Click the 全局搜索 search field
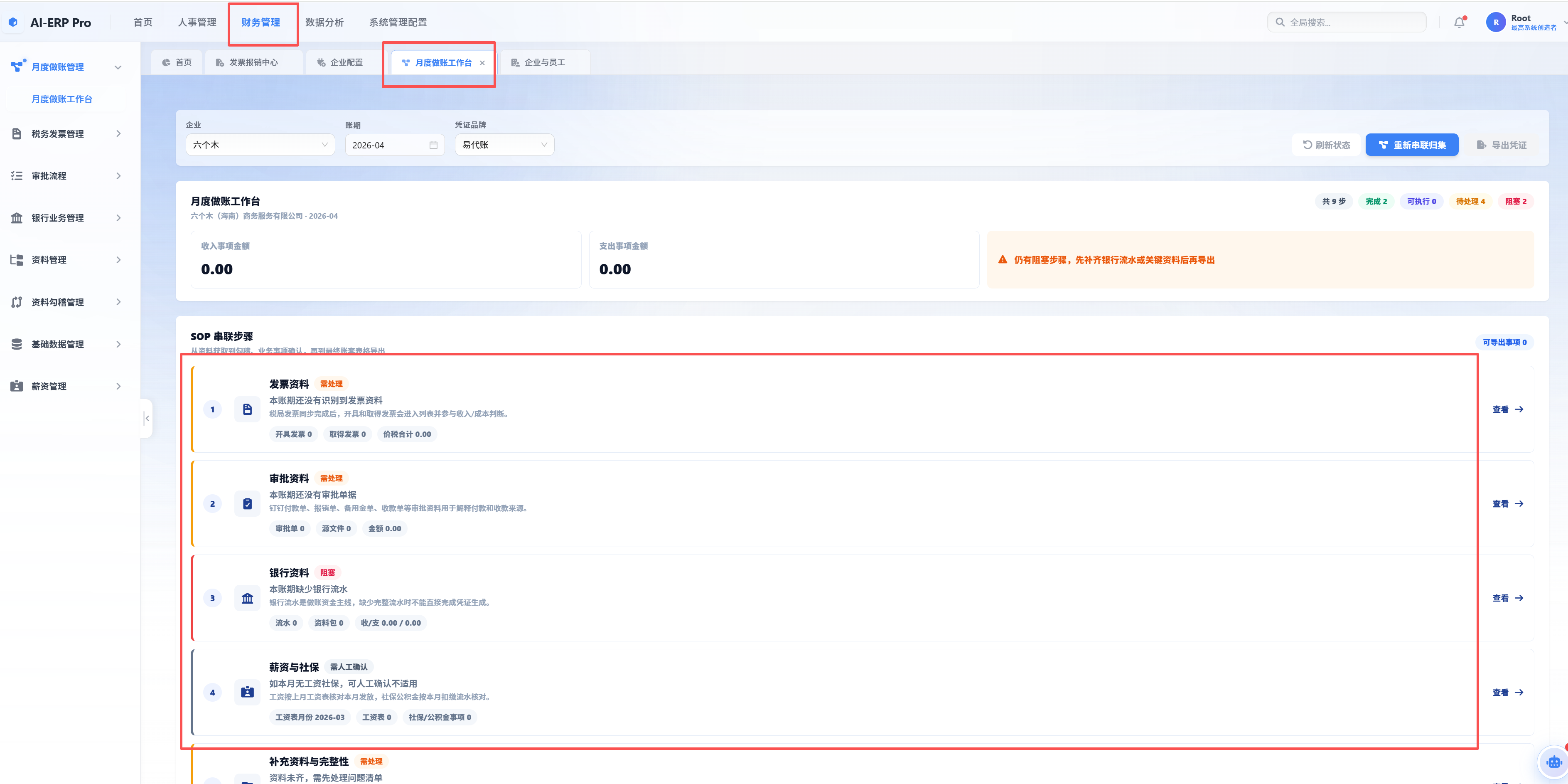The height and width of the screenshot is (784, 1568). [x=1347, y=22]
